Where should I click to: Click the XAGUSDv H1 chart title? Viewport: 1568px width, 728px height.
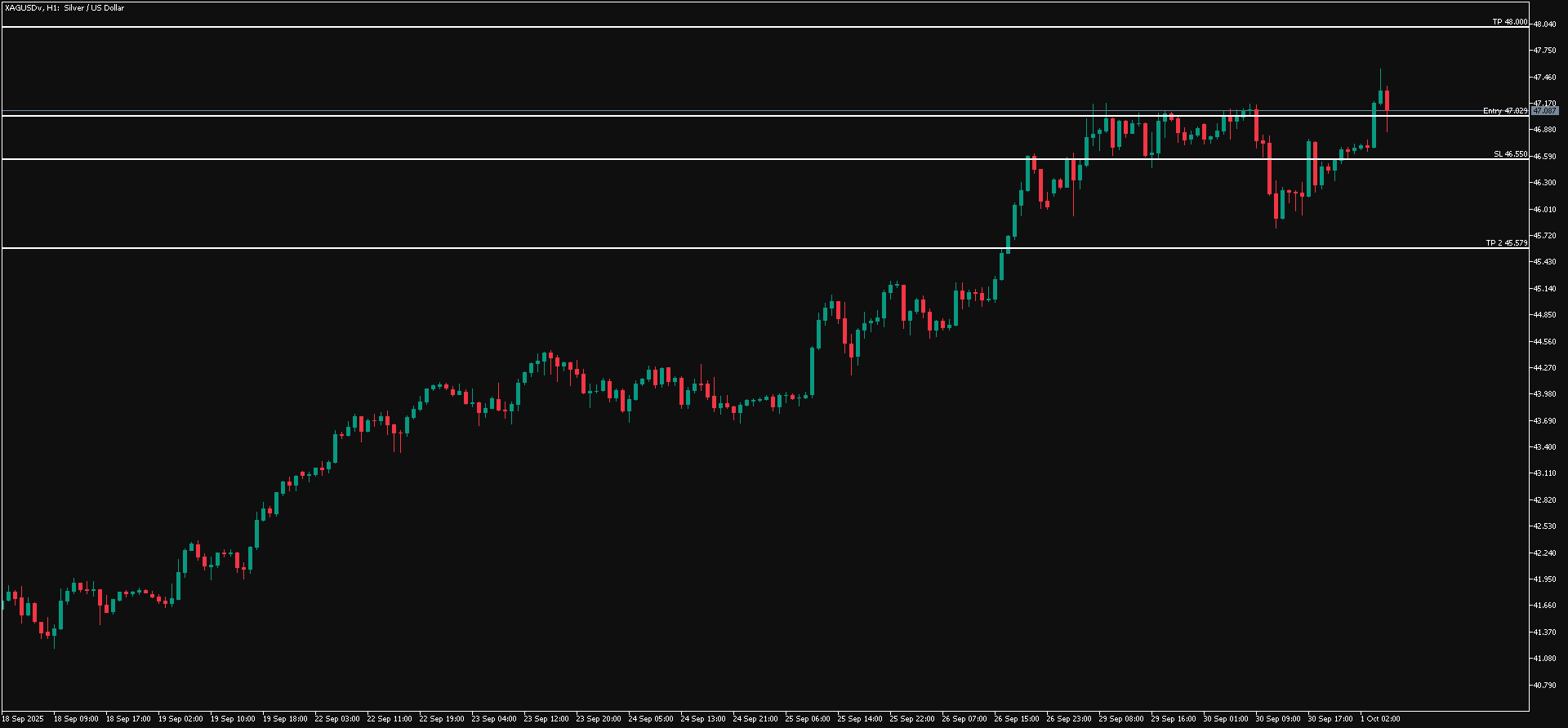coord(65,8)
